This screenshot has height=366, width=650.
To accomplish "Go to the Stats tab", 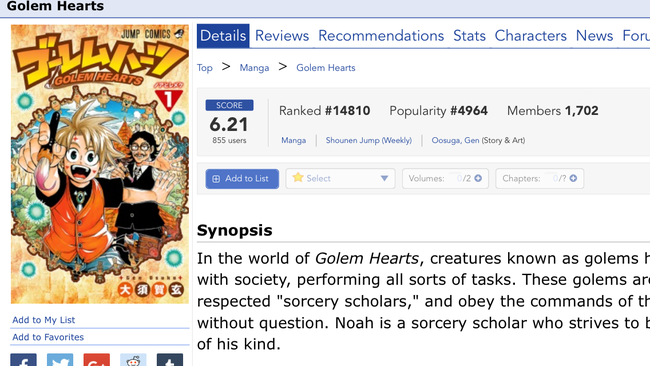I will 469,36.
